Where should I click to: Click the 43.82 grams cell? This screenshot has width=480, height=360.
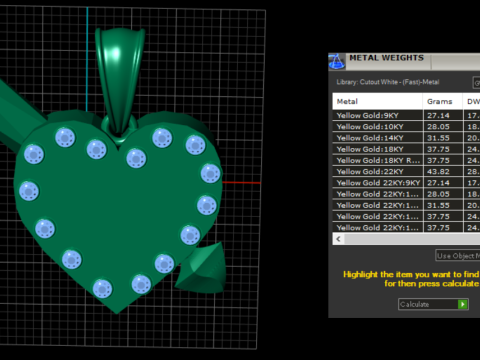pos(443,172)
